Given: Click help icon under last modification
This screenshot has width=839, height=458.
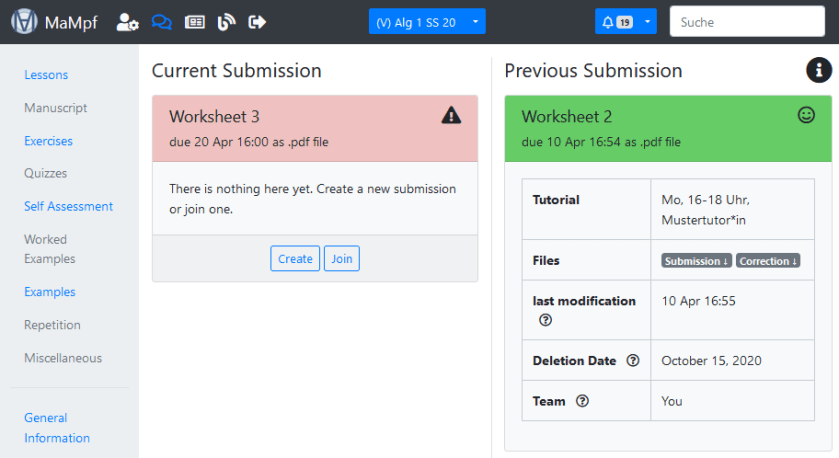Looking at the screenshot, I should click(x=545, y=321).
